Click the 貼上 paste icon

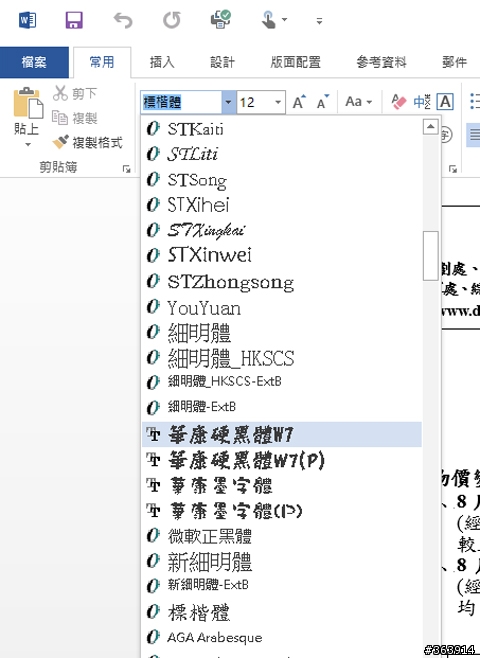click(28, 103)
